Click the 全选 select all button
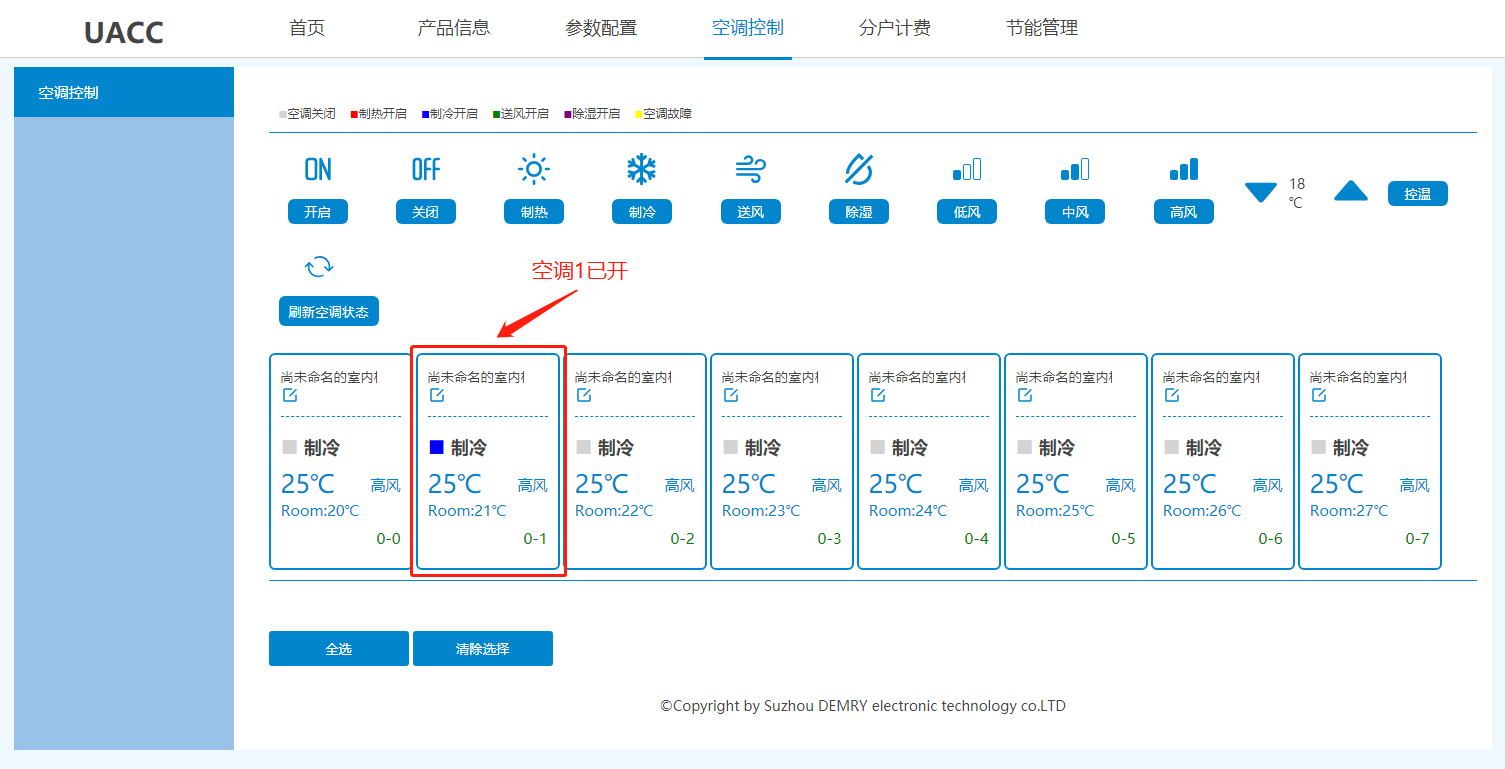1505x769 pixels. (338, 648)
